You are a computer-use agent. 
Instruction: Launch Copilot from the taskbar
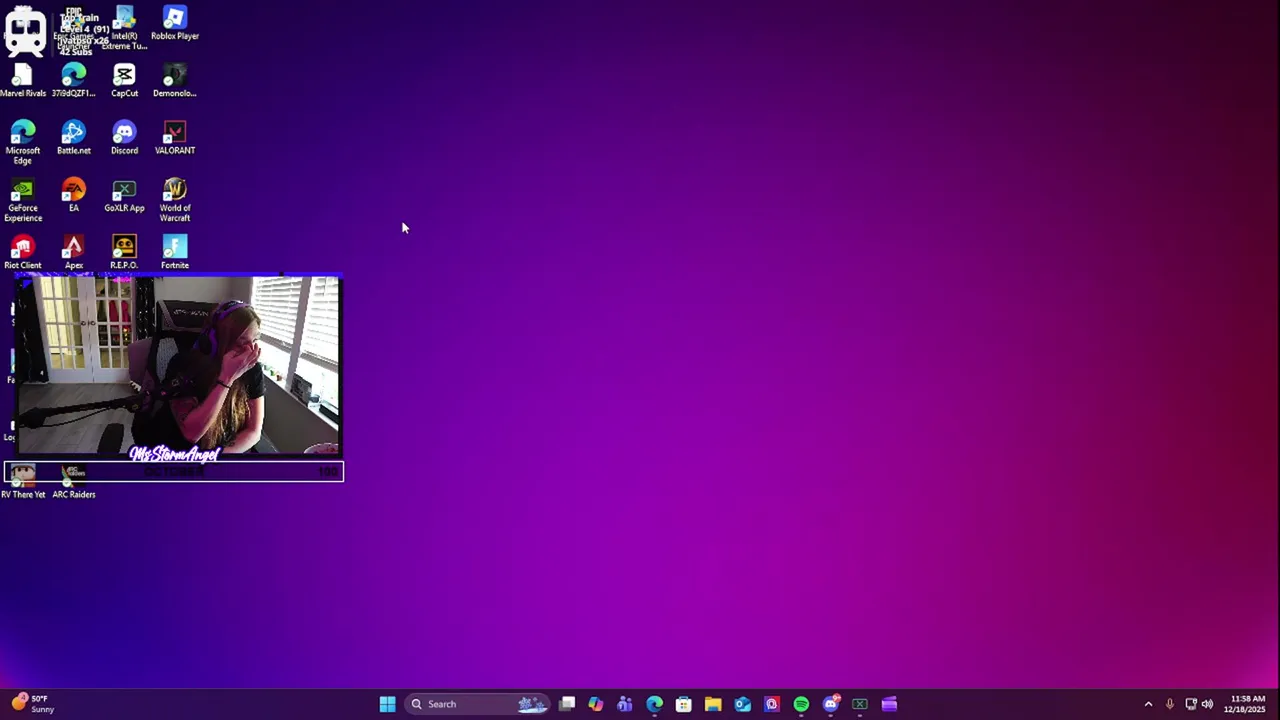(596, 704)
